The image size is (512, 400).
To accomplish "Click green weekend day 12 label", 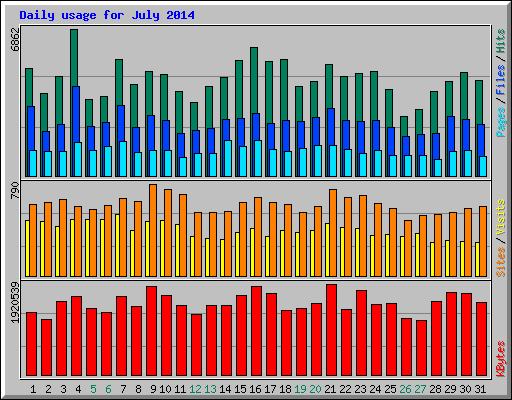I will [195, 389].
